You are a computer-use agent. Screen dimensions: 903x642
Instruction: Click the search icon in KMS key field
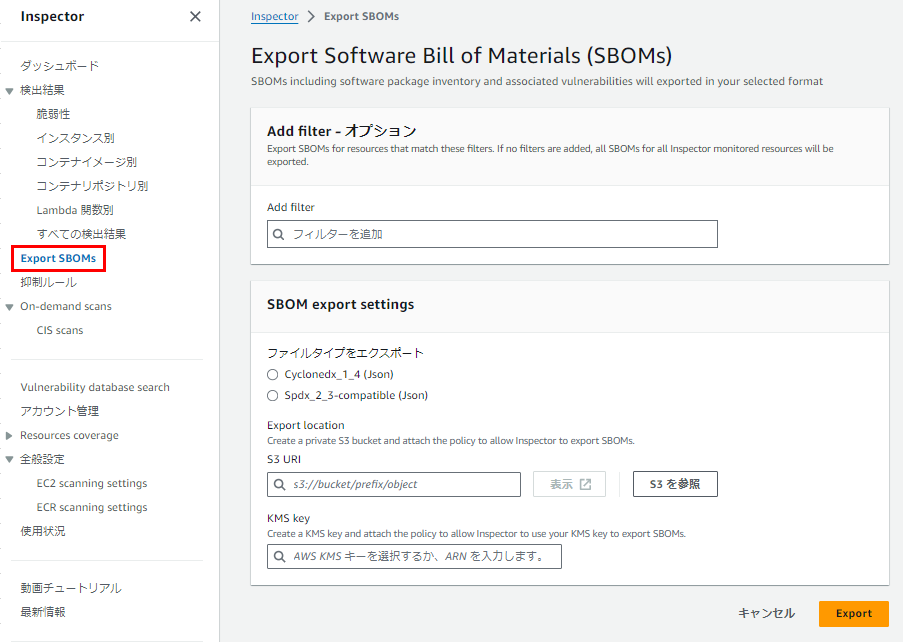pyautogui.click(x=279, y=557)
